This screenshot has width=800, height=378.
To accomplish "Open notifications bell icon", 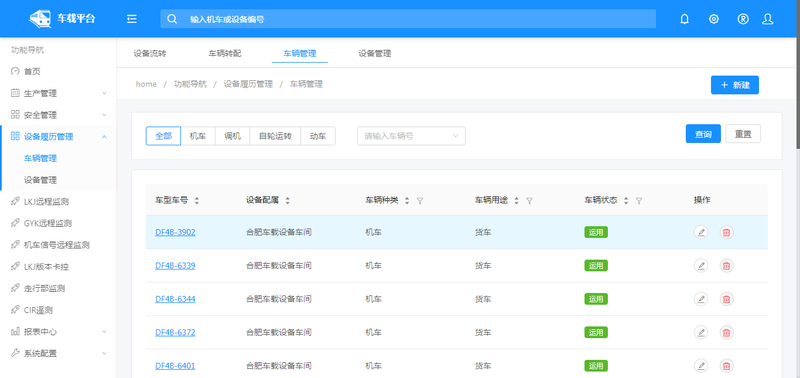I will [x=685, y=19].
